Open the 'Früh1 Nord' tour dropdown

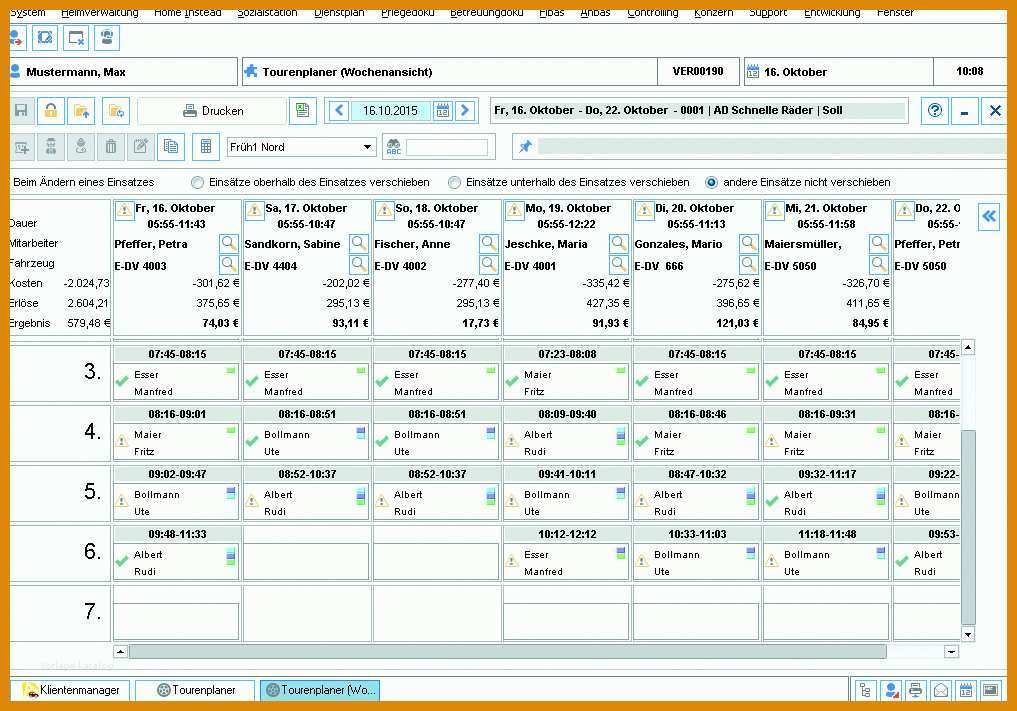click(x=367, y=147)
